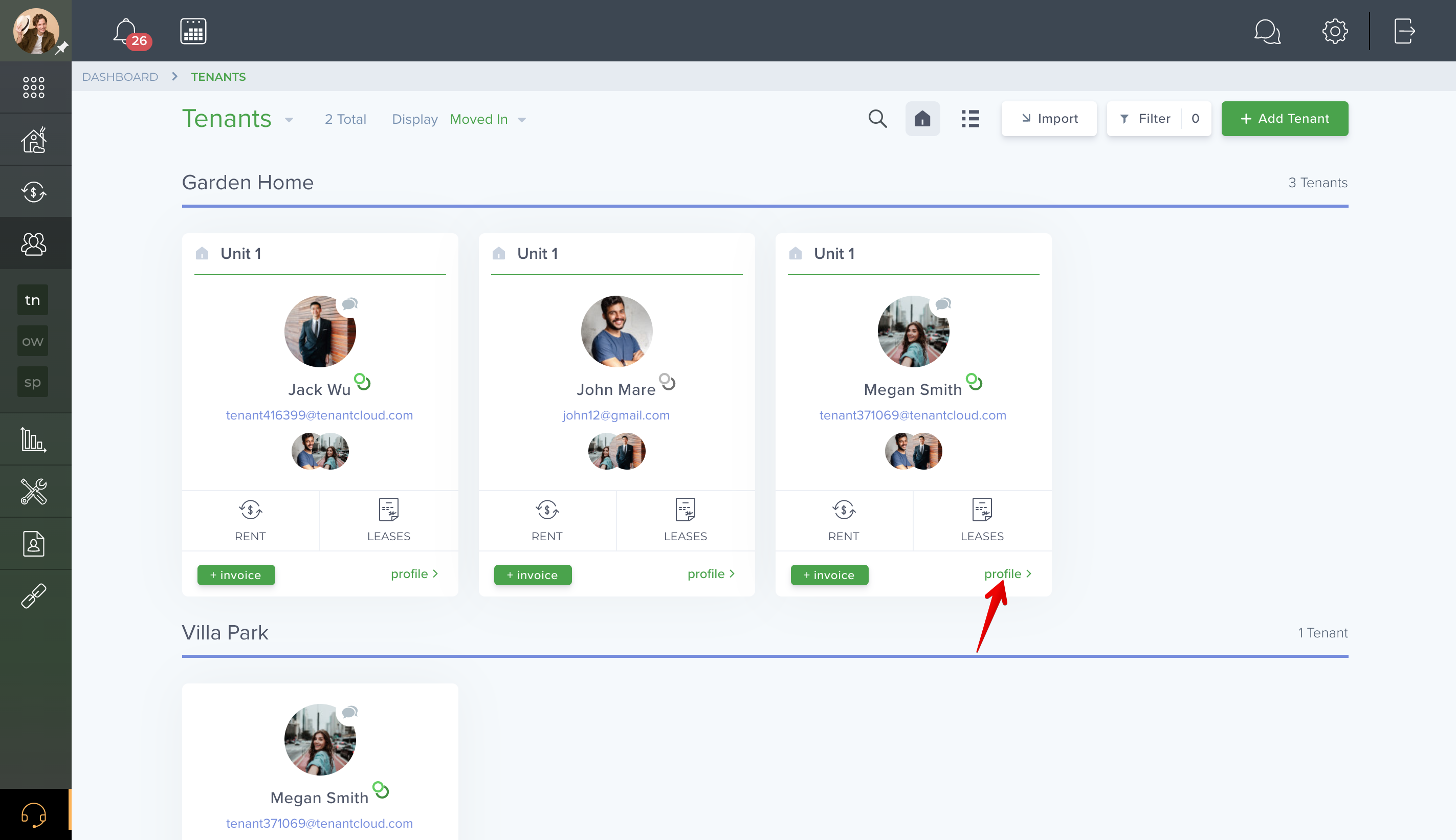Click the search magnifier icon
The width and height of the screenshot is (1456, 840).
coord(877,118)
